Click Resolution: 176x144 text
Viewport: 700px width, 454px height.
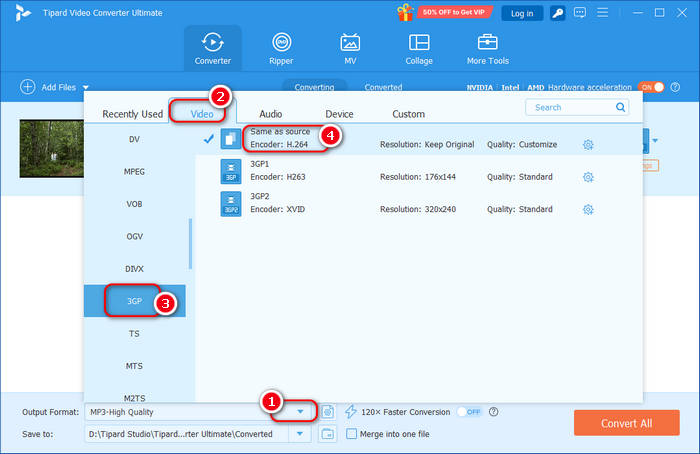(x=418, y=177)
